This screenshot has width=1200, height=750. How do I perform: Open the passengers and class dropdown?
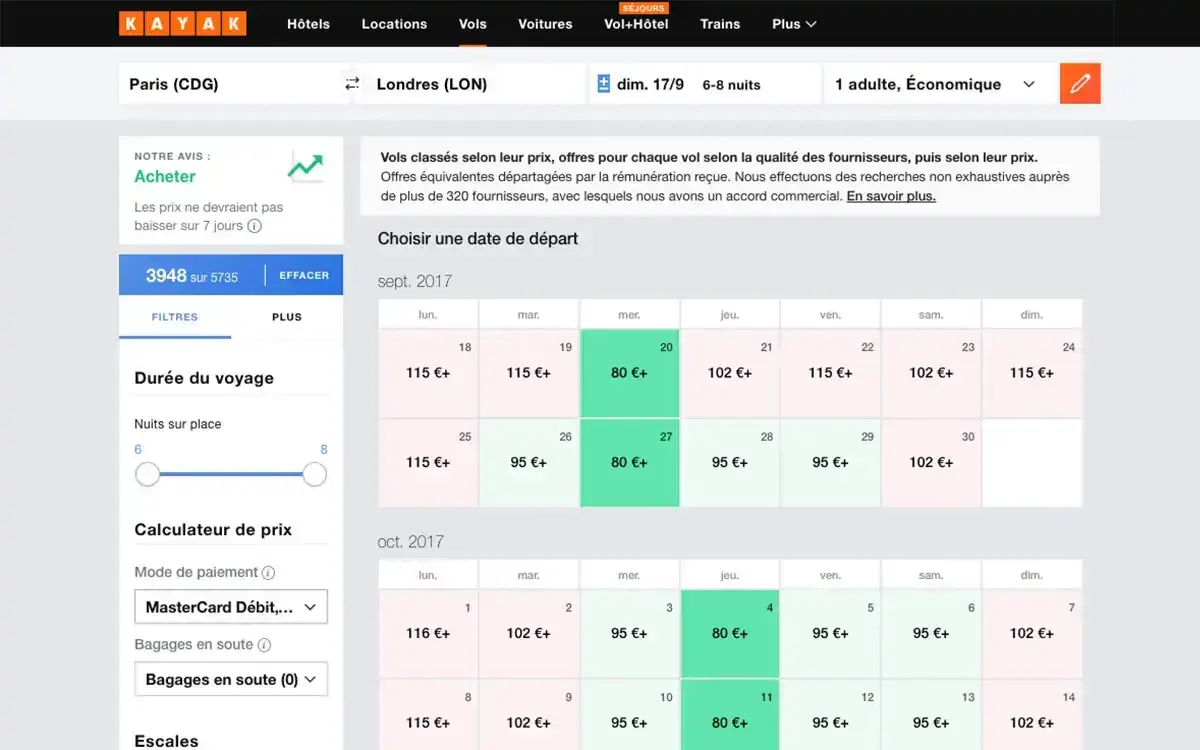pos(938,84)
